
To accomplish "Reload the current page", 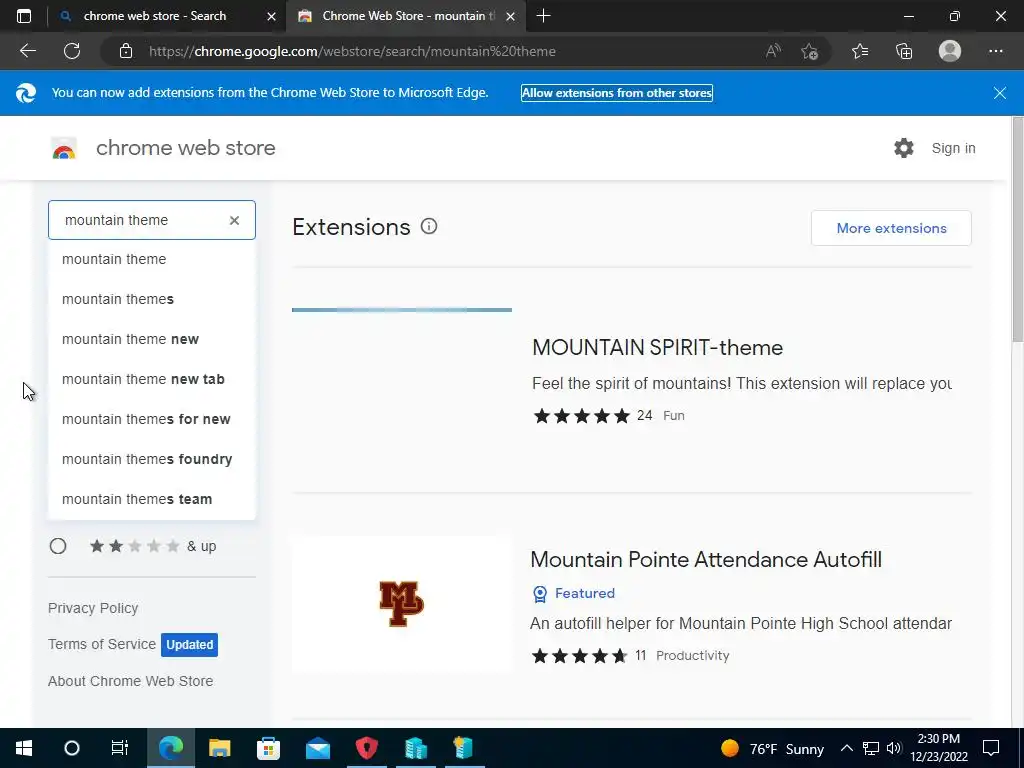I will coord(72,51).
